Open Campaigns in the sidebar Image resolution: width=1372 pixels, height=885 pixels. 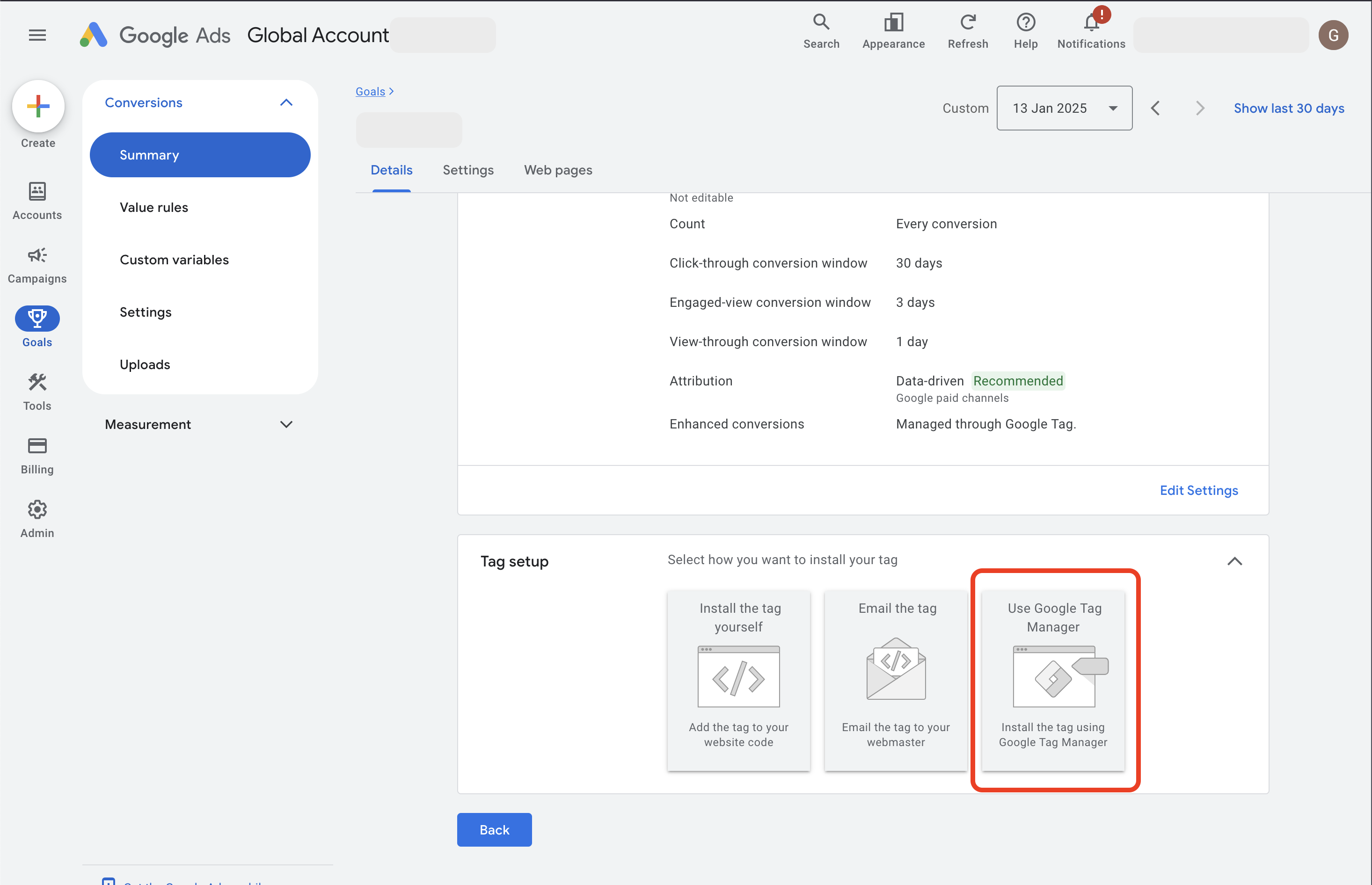click(x=37, y=265)
